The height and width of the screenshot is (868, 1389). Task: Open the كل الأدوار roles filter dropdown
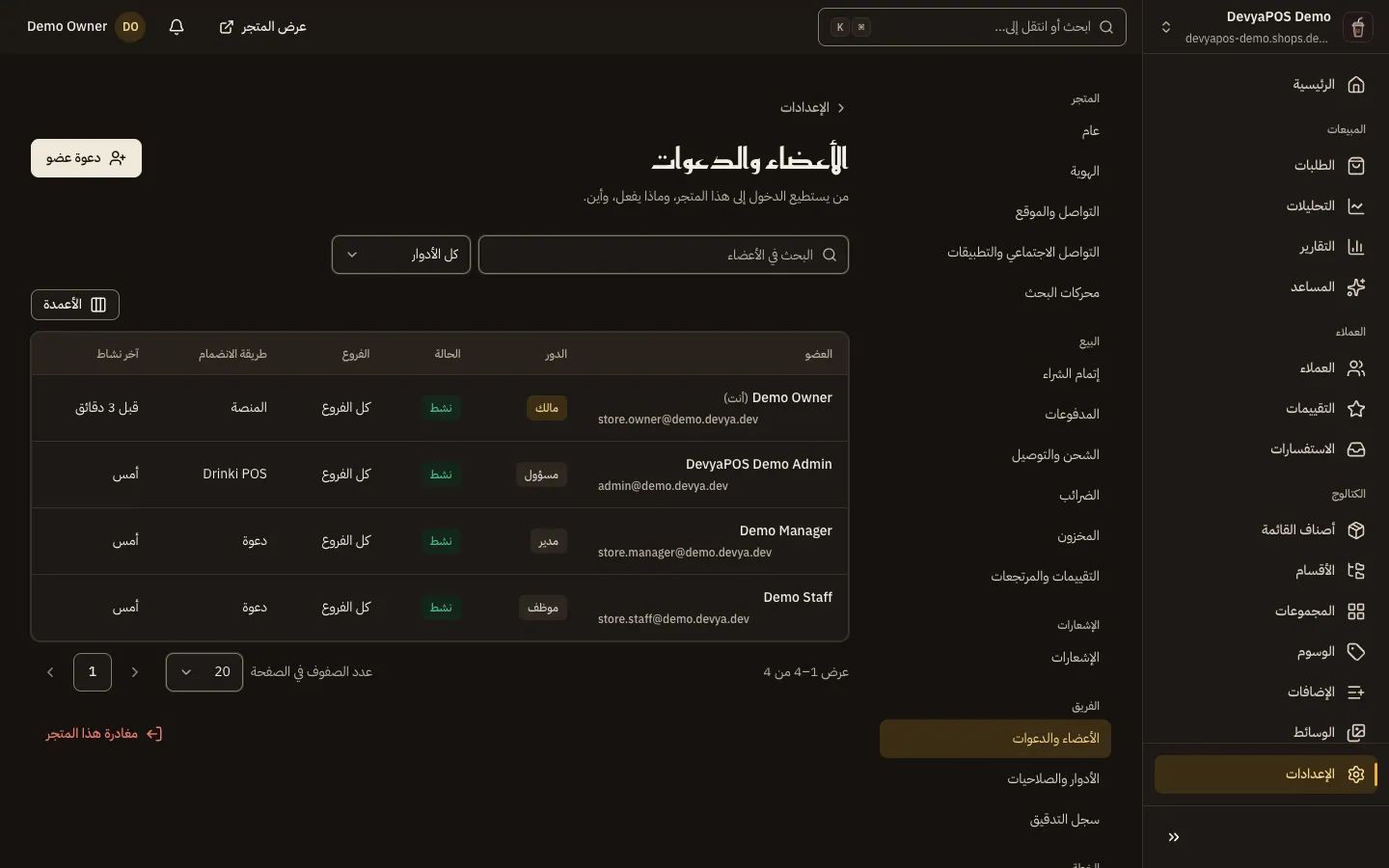coord(401,255)
